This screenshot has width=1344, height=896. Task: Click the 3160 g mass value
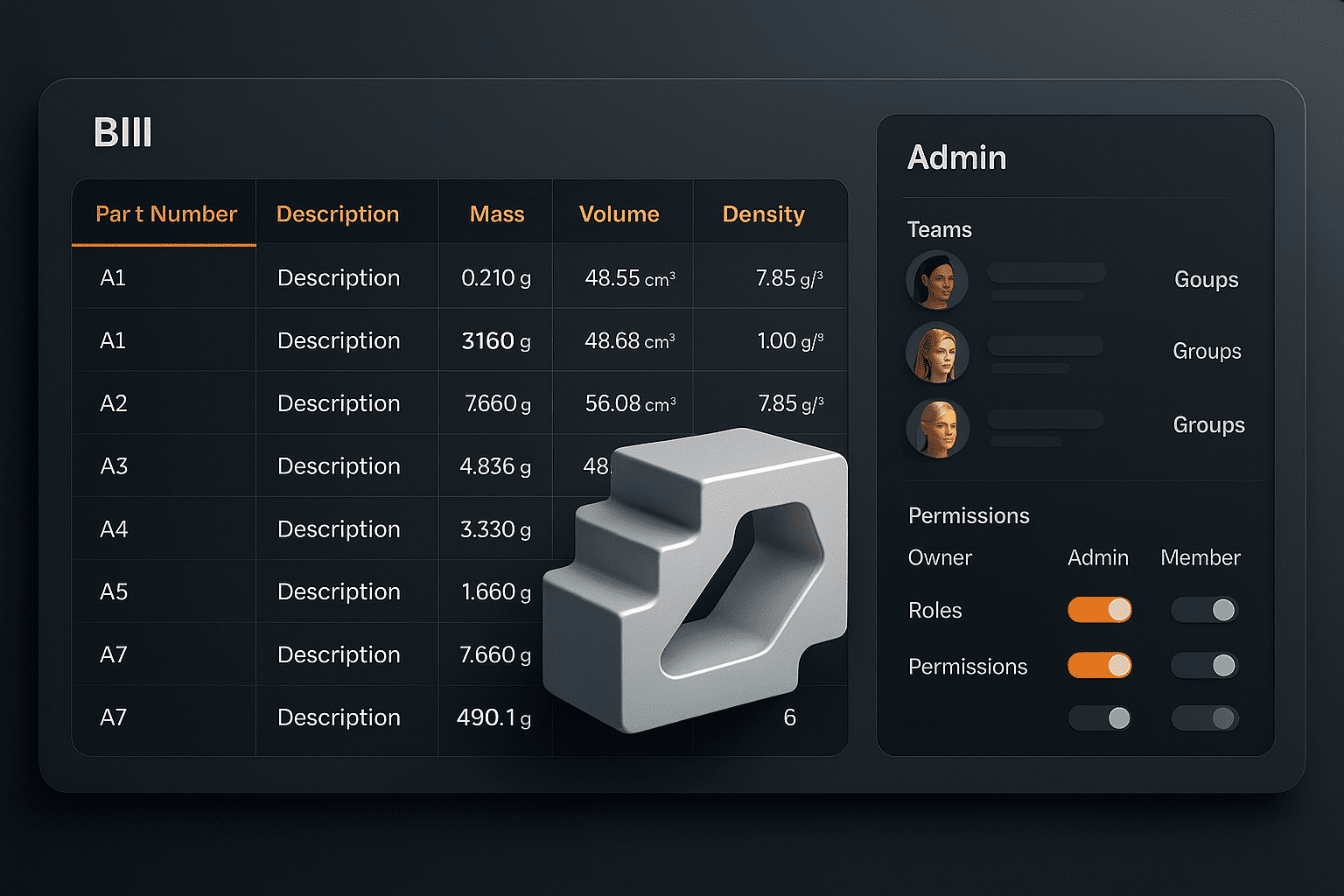tap(496, 340)
